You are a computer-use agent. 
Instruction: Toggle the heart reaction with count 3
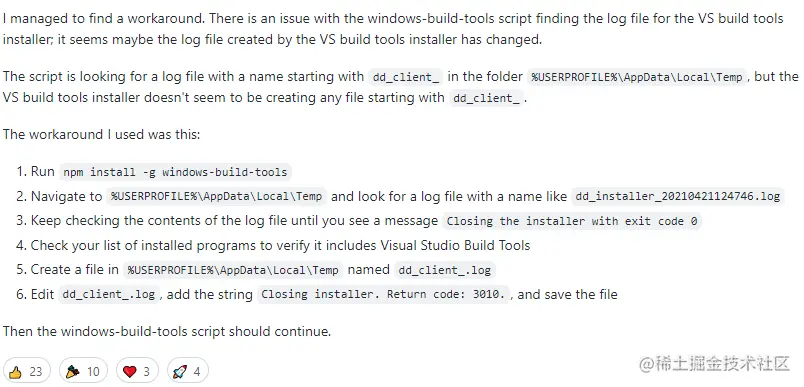point(137,371)
